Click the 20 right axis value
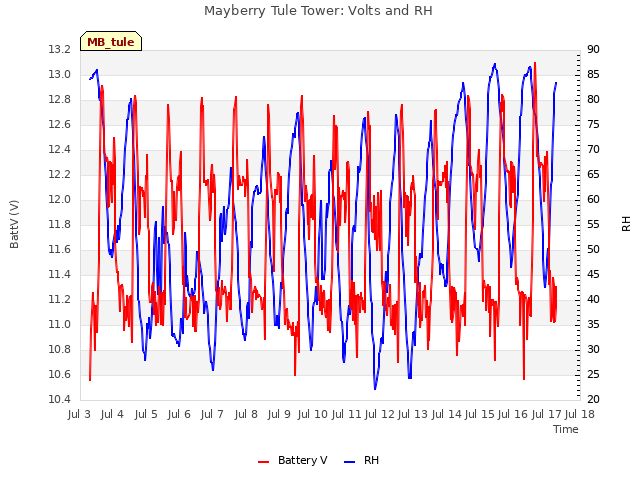Viewport: 640px width, 480px height. coord(593,399)
